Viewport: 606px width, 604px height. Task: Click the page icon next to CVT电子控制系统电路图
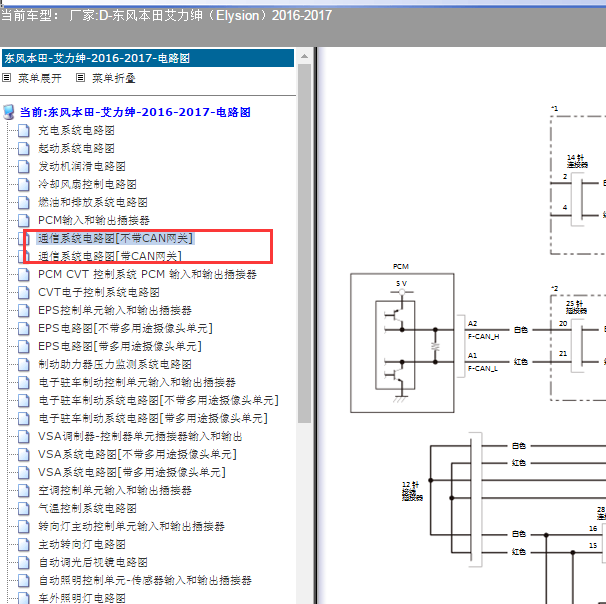[x=24, y=292]
